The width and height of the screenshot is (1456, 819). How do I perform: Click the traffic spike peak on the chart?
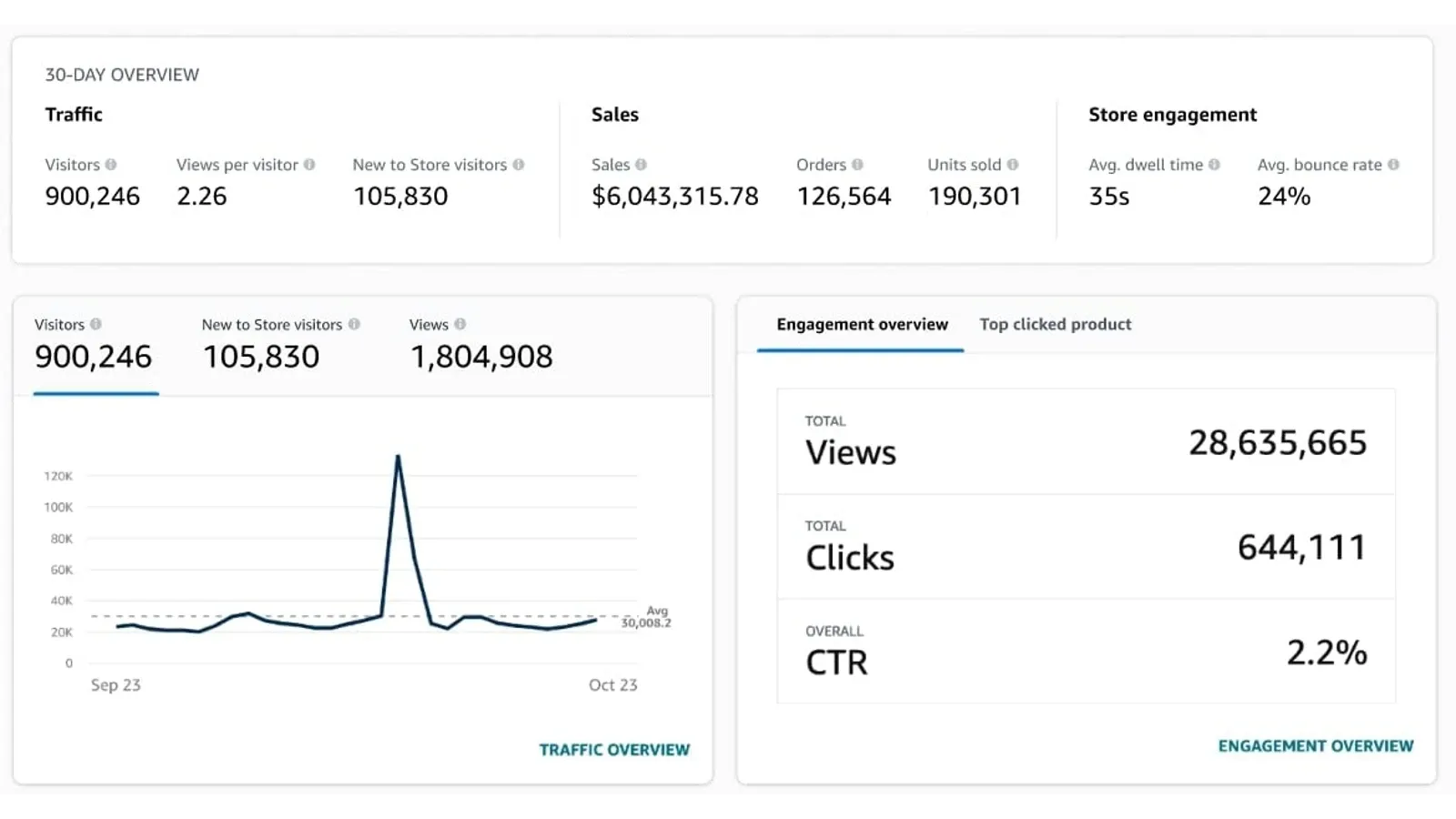pos(398,457)
